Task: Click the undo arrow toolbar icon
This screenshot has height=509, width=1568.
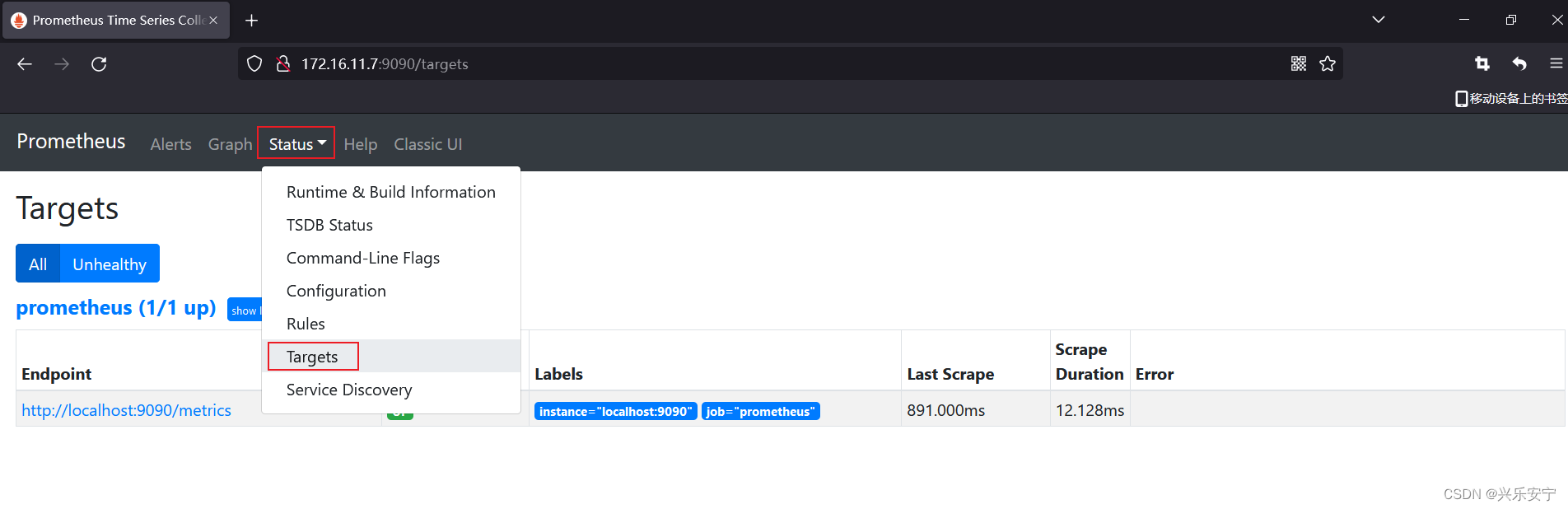Action: (1519, 63)
